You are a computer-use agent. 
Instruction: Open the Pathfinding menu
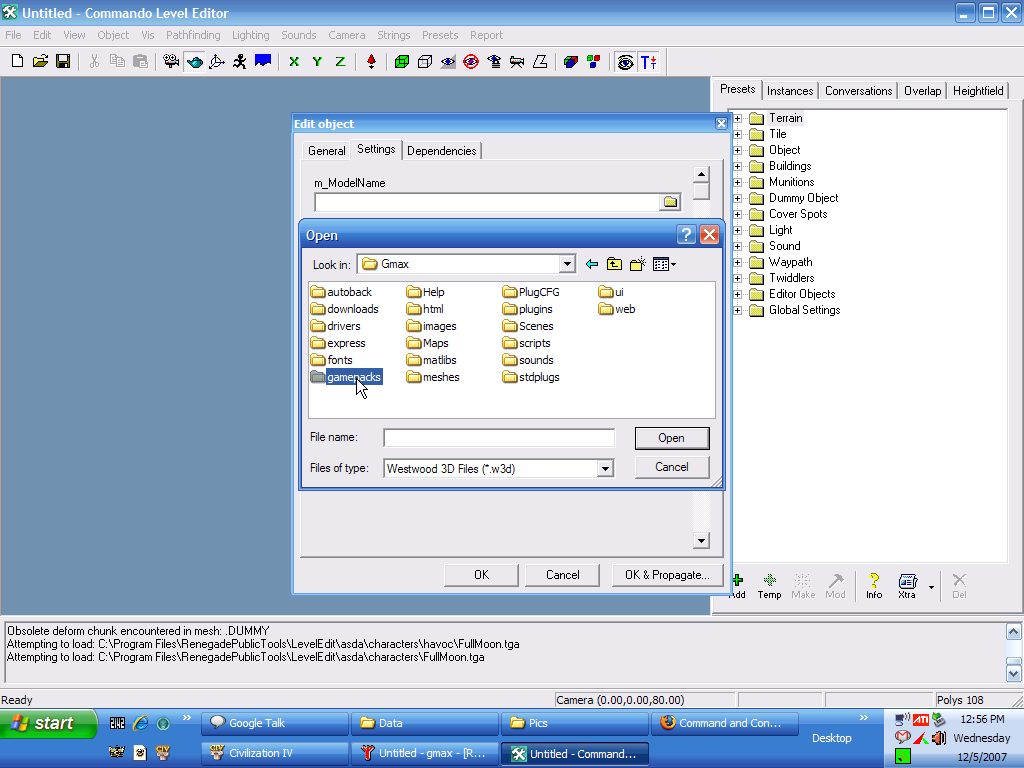pos(193,35)
